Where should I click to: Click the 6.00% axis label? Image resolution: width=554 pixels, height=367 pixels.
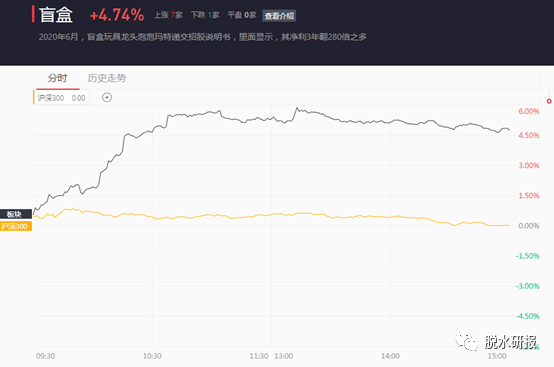(x=529, y=111)
